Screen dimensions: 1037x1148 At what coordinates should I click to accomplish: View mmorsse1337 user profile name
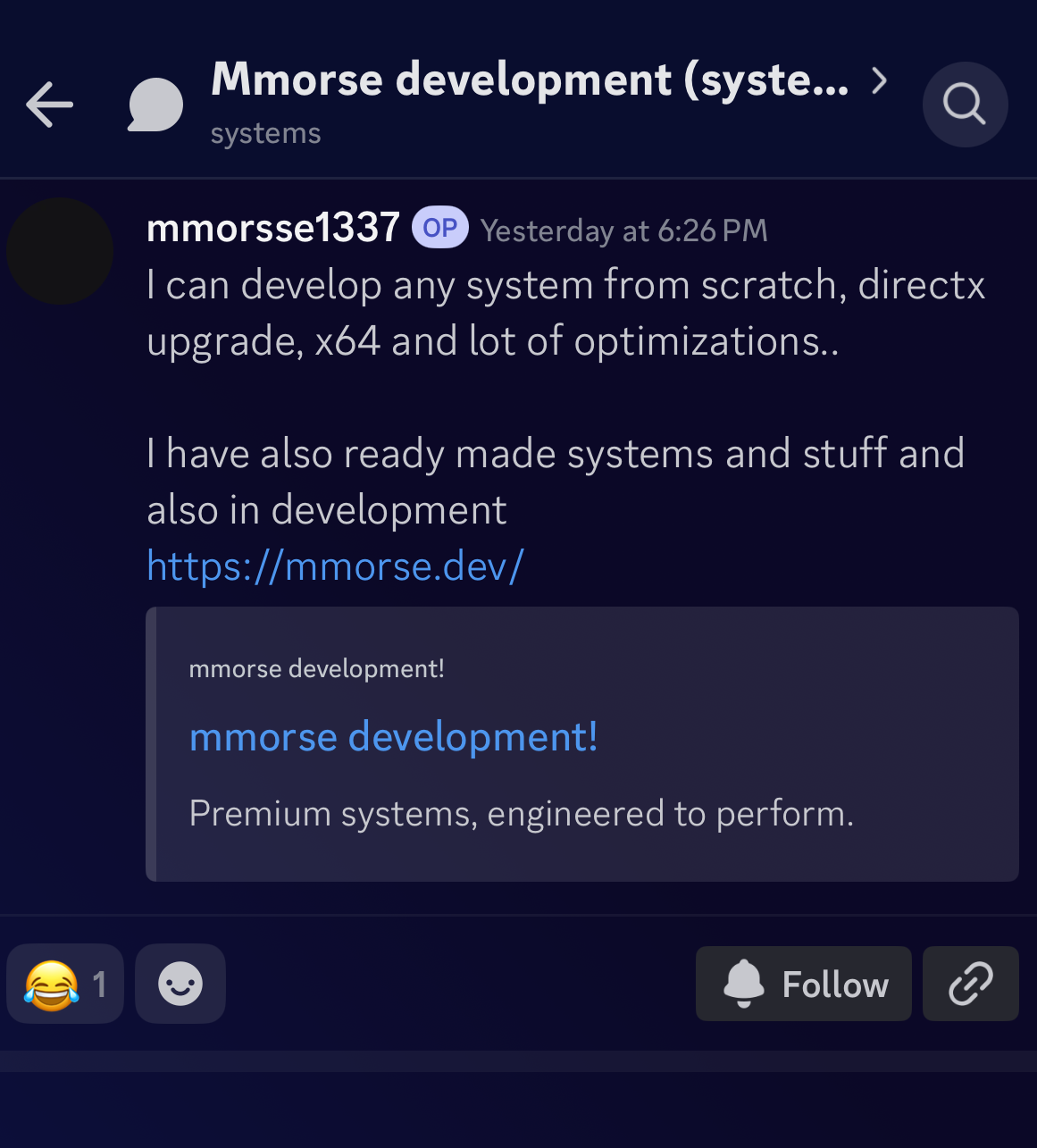[273, 228]
